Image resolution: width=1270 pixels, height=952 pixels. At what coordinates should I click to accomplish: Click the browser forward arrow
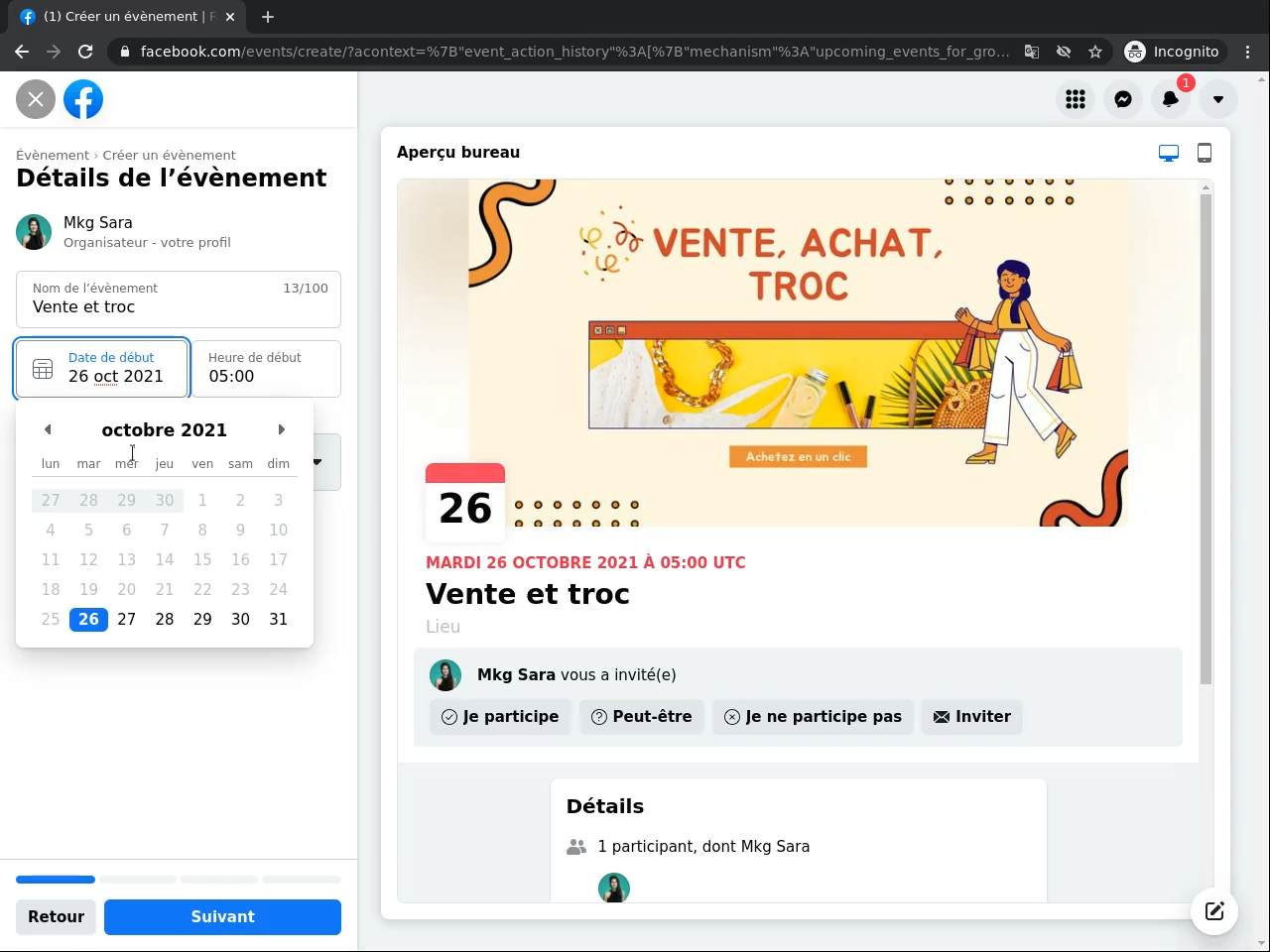pyautogui.click(x=54, y=52)
